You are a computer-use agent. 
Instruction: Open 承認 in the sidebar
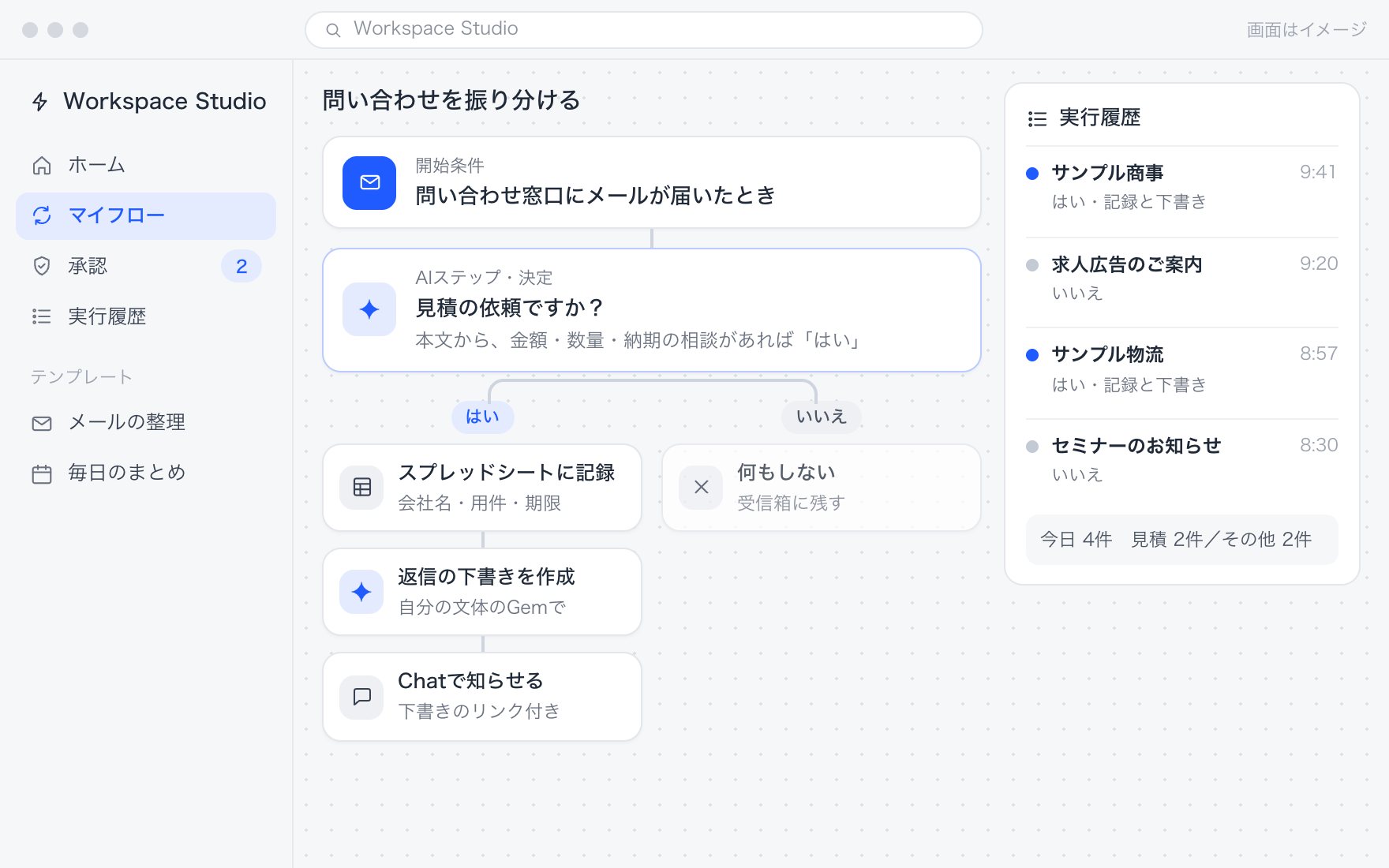[146, 266]
